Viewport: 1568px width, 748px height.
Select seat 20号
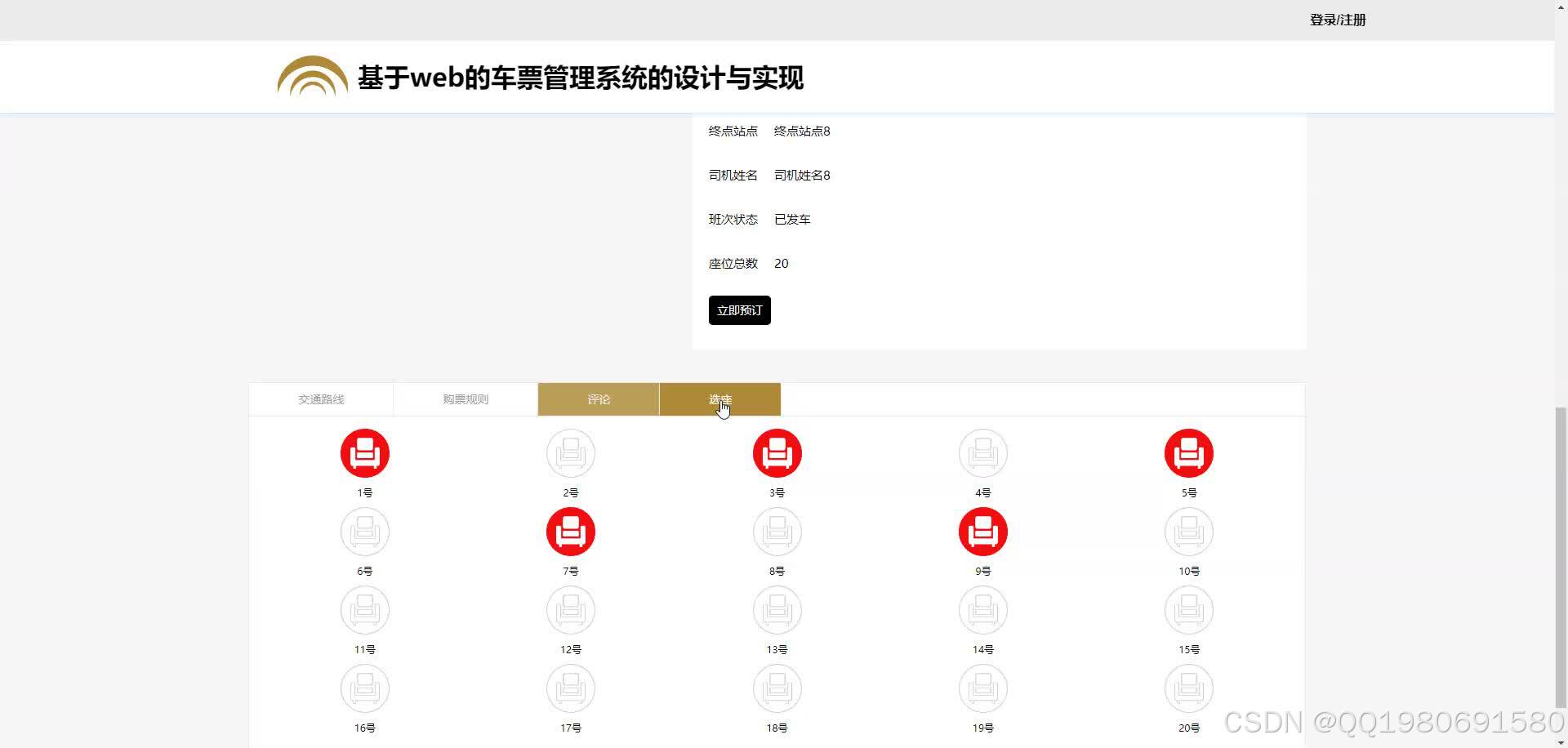pos(1188,688)
